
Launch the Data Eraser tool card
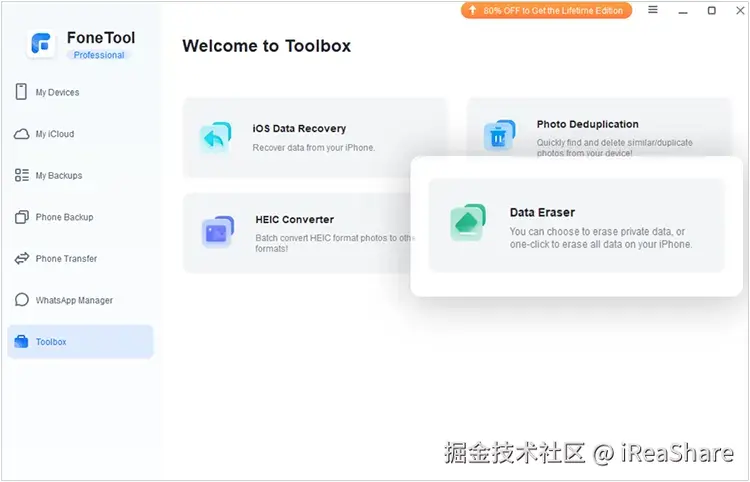pyautogui.click(x=576, y=225)
